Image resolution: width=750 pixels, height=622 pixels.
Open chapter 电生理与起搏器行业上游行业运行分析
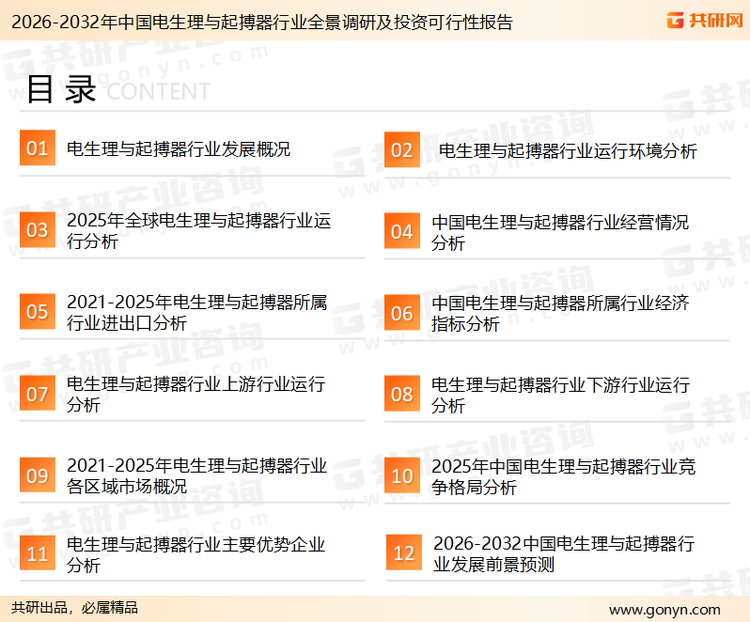point(196,394)
